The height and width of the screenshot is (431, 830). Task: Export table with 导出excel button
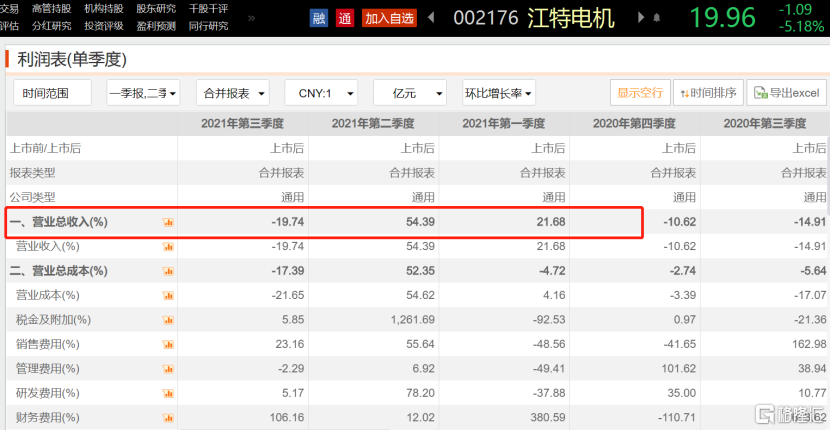[786, 93]
